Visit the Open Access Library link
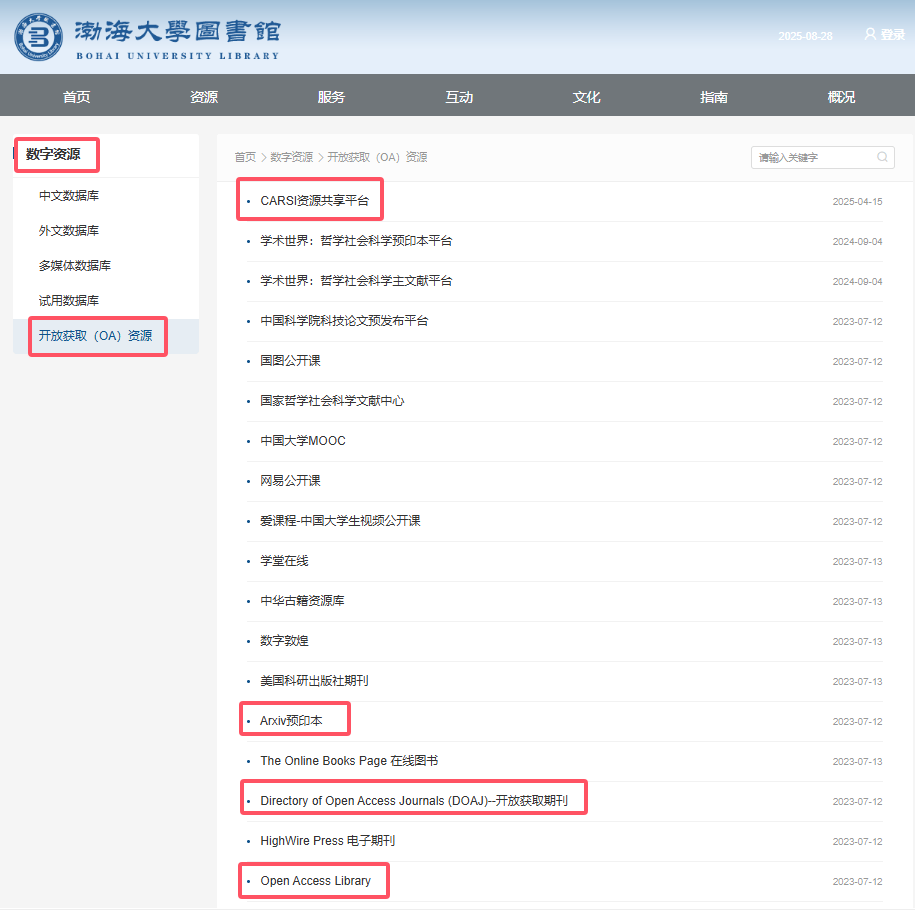 315,881
